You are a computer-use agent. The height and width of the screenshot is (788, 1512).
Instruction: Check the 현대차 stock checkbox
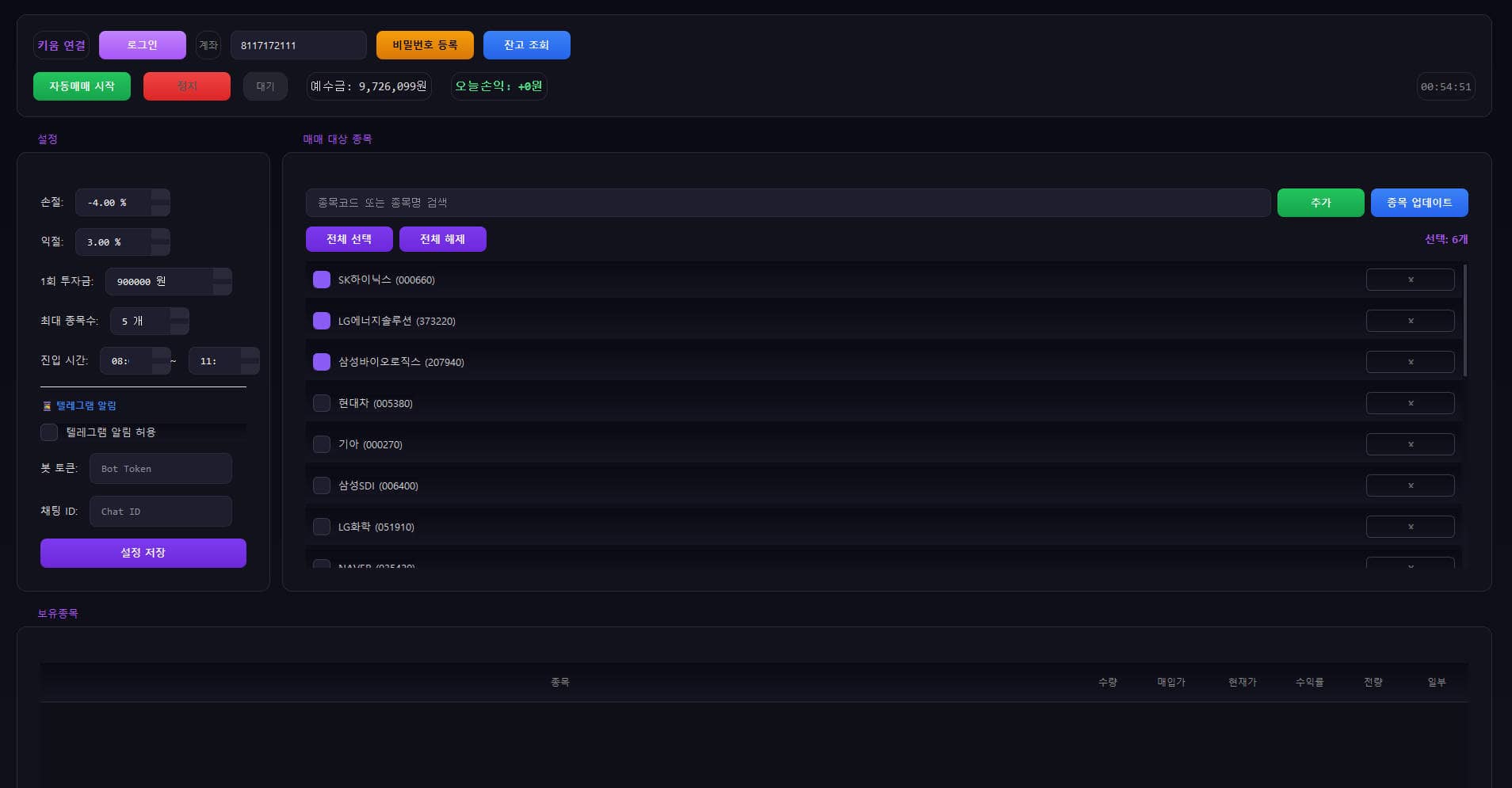(322, 403)
